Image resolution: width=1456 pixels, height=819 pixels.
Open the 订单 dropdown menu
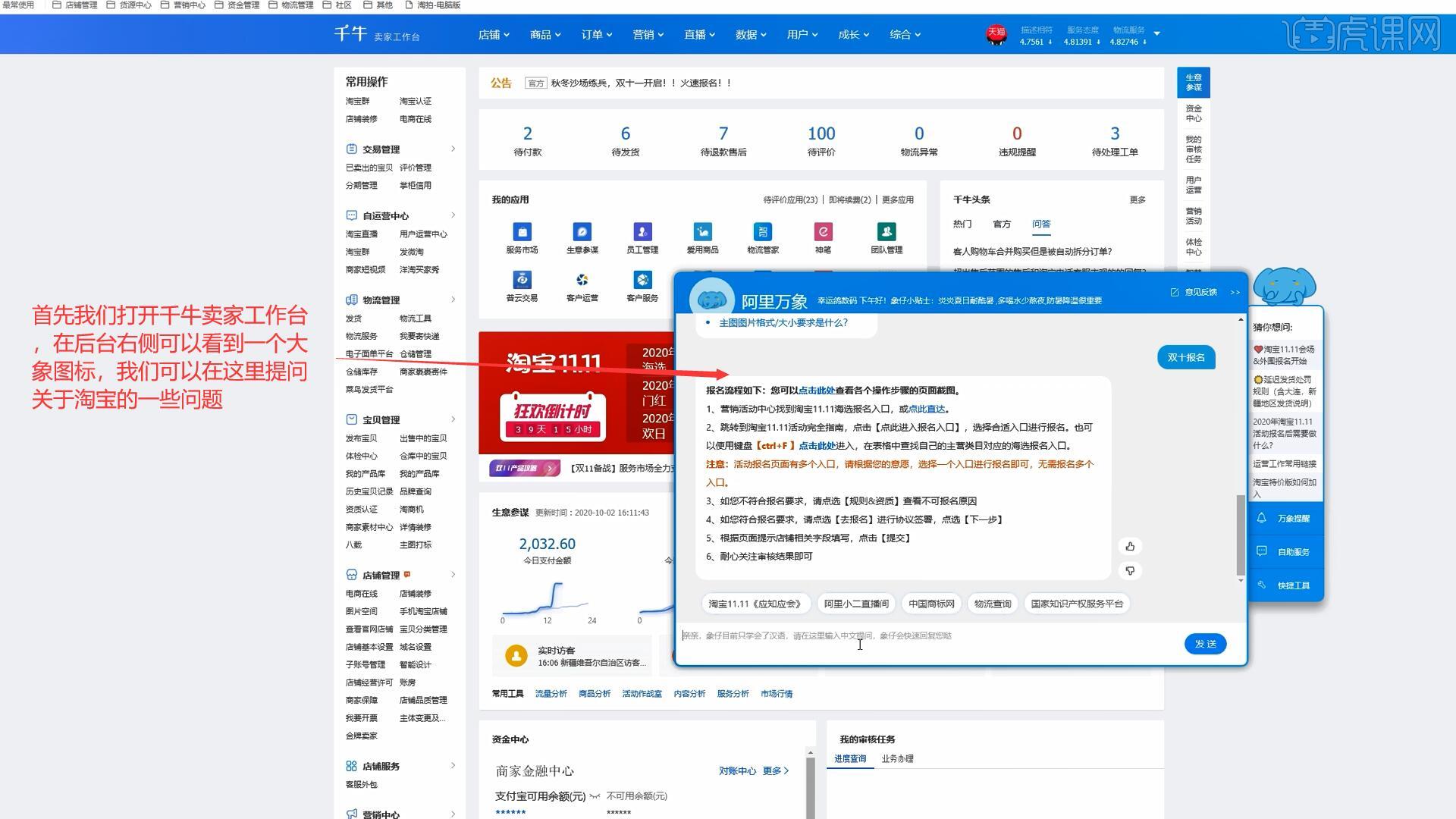[597, 34]
